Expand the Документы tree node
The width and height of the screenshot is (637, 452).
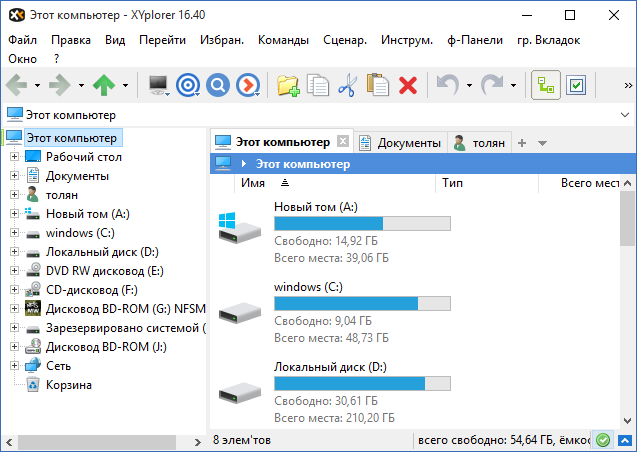point(14,176)
